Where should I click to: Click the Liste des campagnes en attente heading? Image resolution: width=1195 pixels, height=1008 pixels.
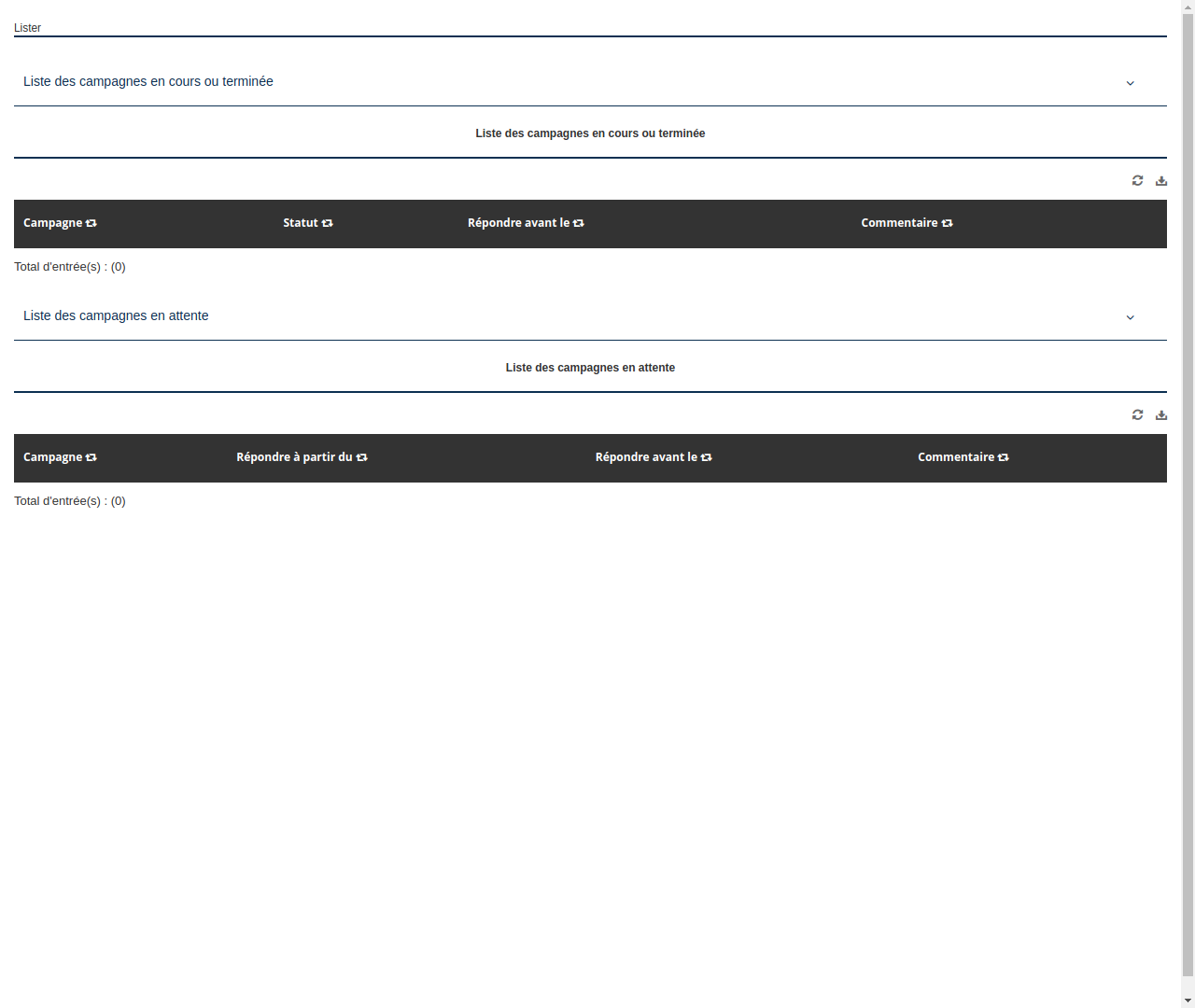[590, 367]
